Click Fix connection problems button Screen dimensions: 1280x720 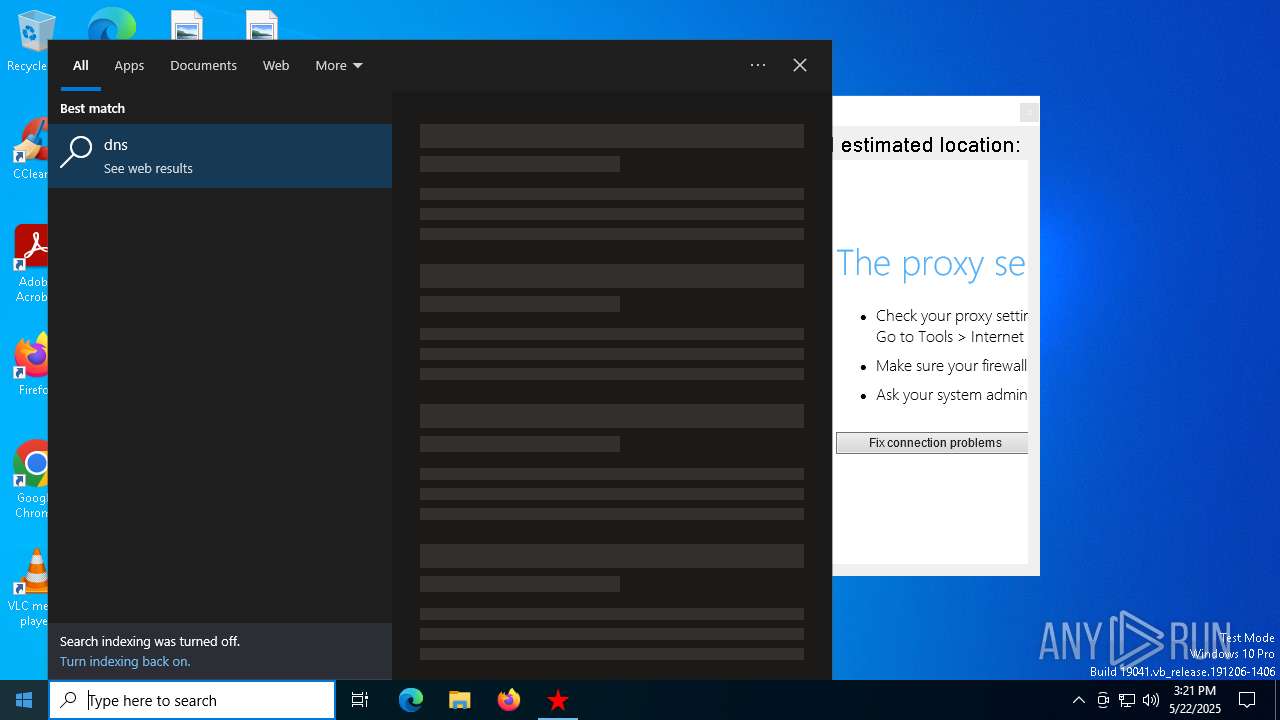[934, 443]
